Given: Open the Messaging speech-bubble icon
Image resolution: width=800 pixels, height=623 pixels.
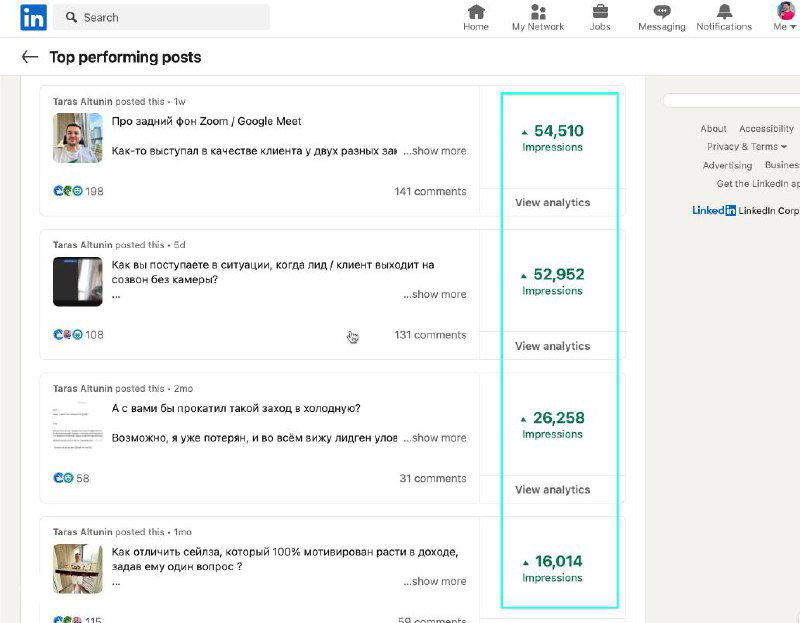Looking at the screenshot, I should (661, 12).
